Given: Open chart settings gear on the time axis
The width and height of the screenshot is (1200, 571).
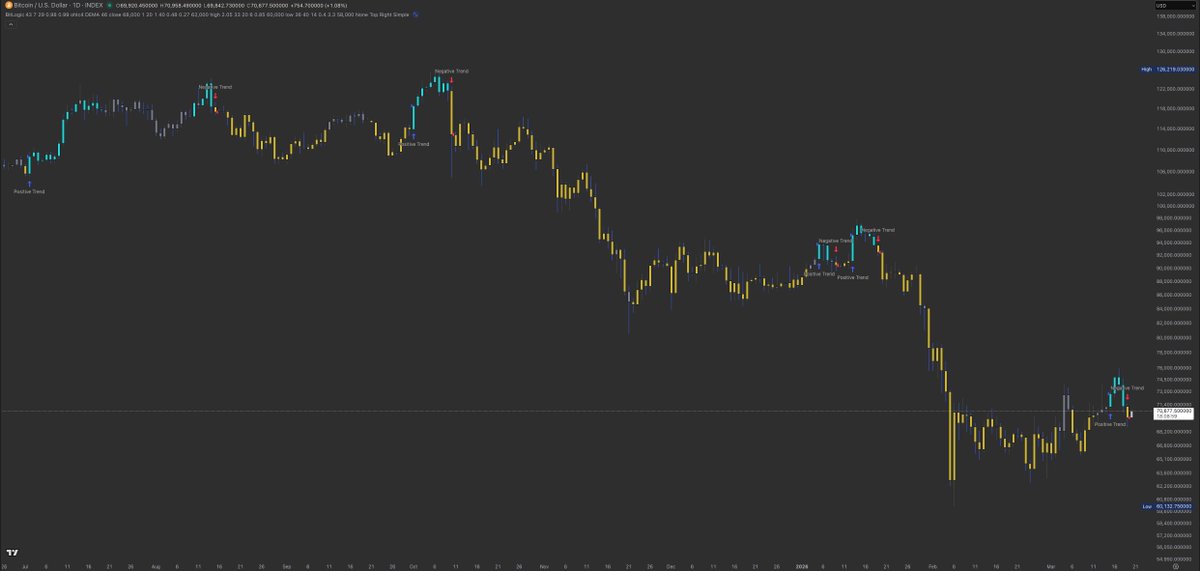Looking at the screenshot, I should [x=1175, y=565].
